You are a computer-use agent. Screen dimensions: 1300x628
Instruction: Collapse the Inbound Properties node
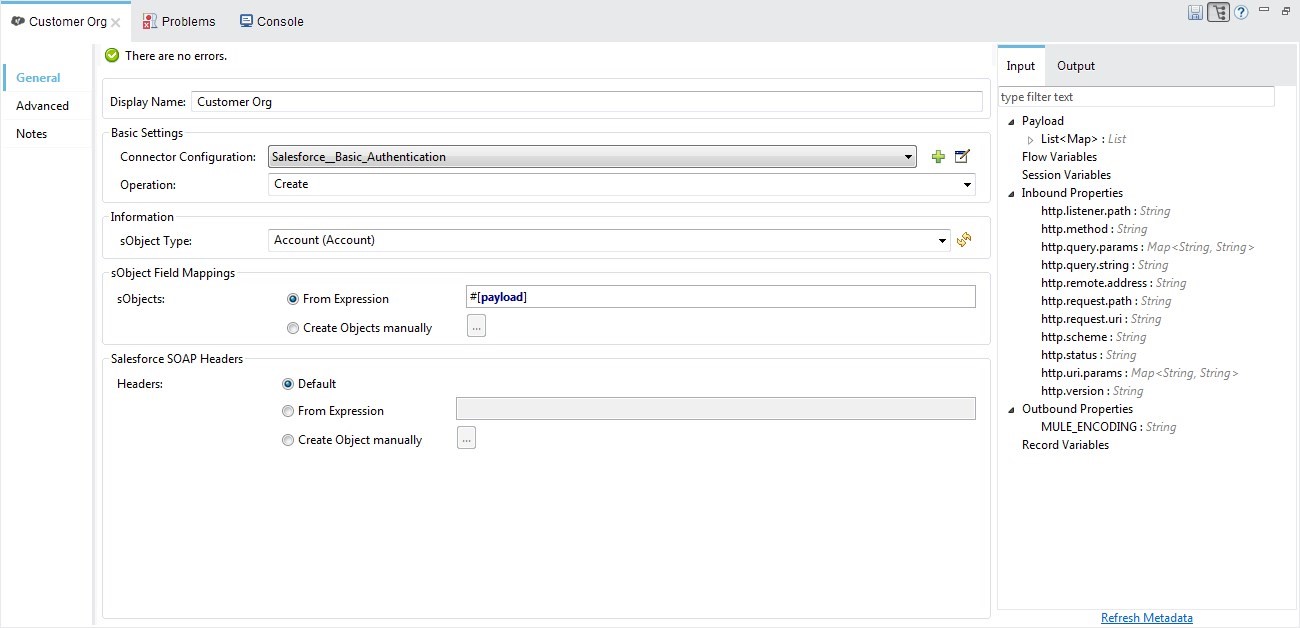[1011, 193]
